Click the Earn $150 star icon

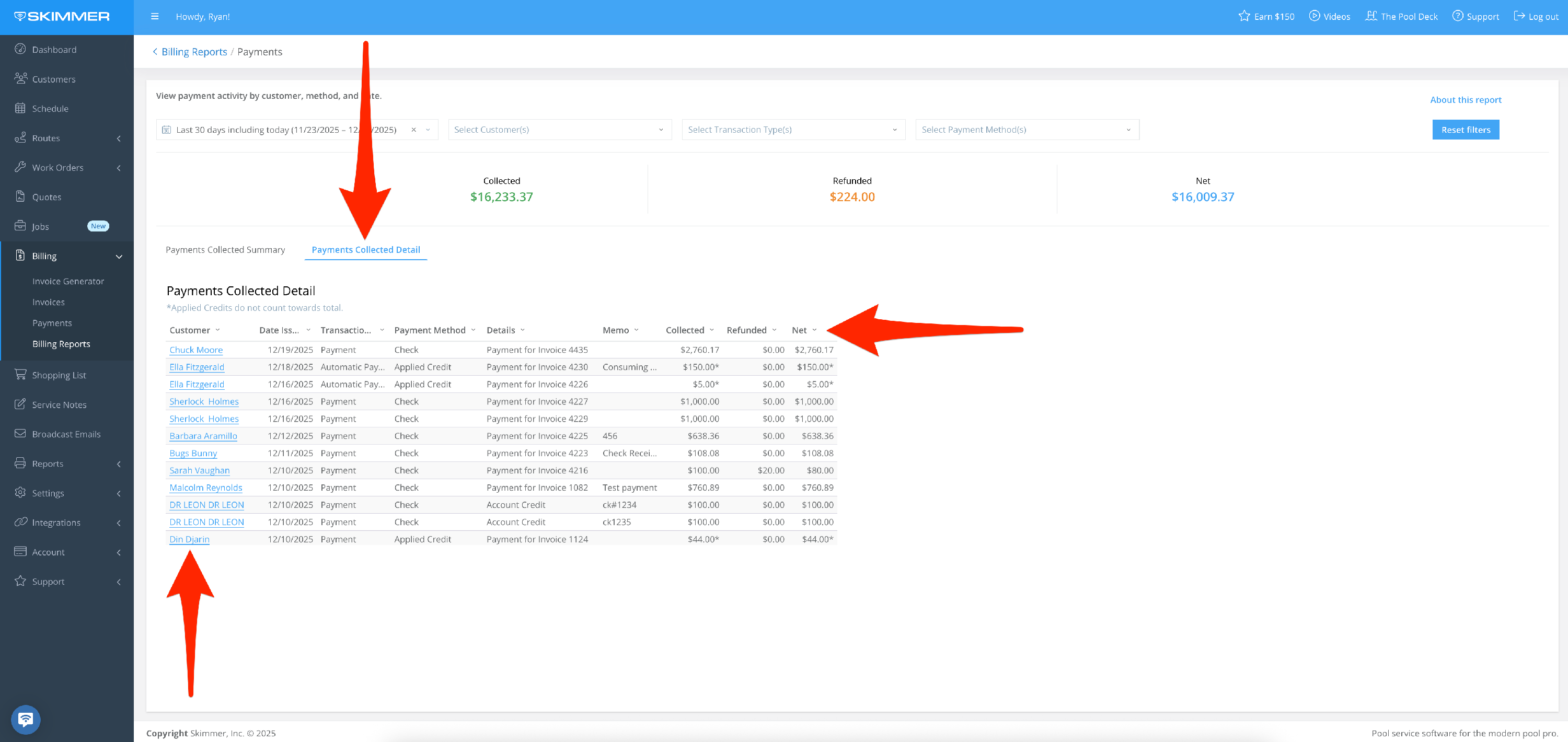pos(1243,16)
